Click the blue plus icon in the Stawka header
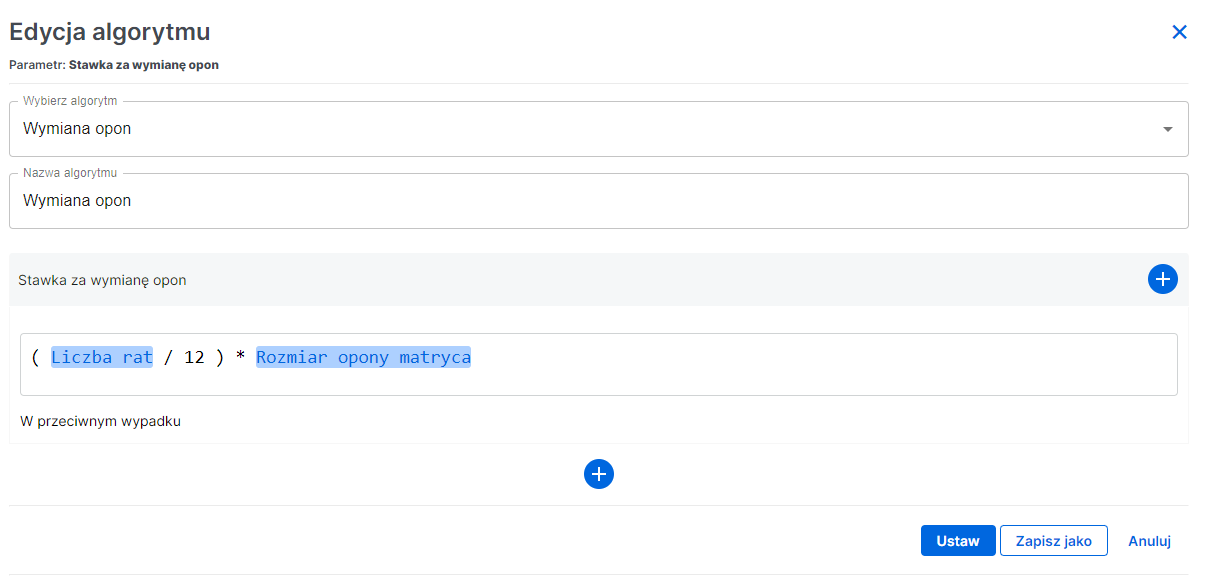 tap(1162, 279)
